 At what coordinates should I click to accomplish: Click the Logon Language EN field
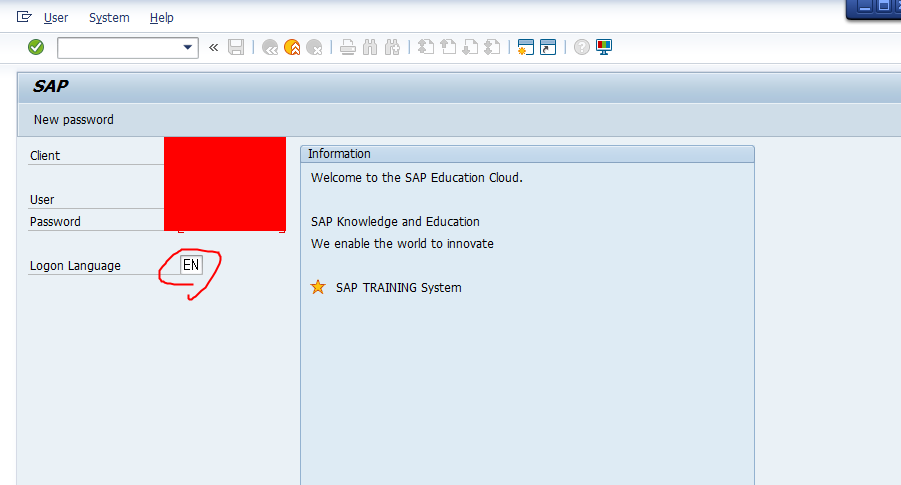tap(191, 265)
